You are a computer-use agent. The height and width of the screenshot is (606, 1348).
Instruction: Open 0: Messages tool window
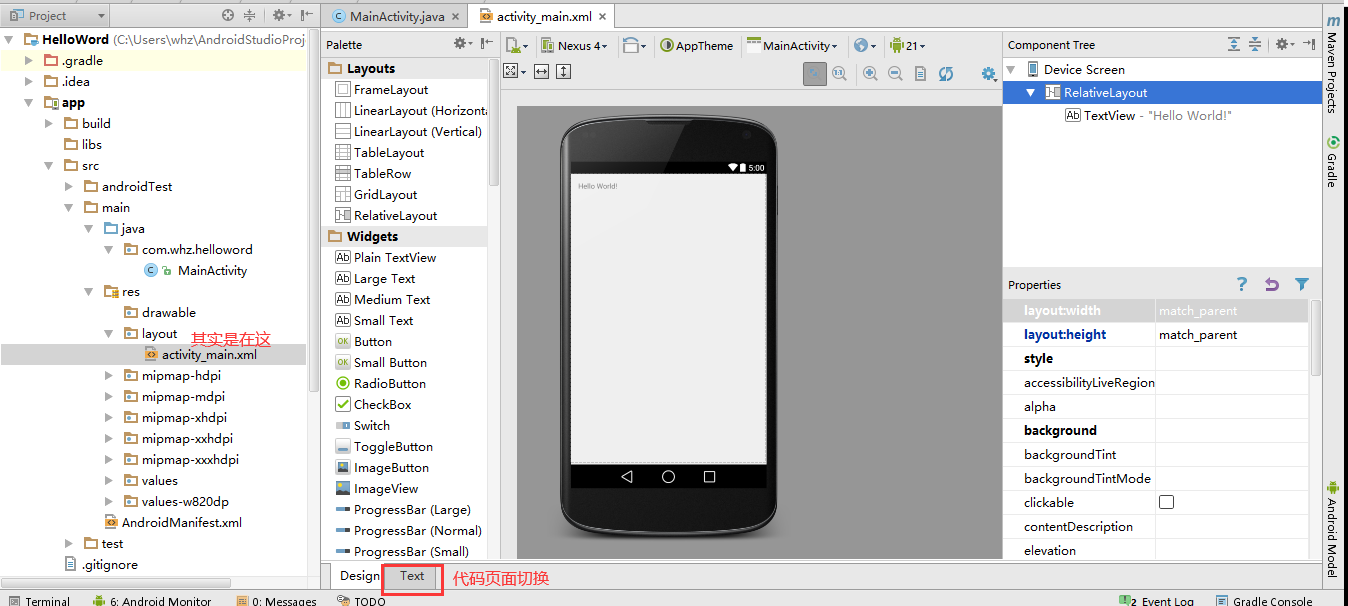[277, 601]
